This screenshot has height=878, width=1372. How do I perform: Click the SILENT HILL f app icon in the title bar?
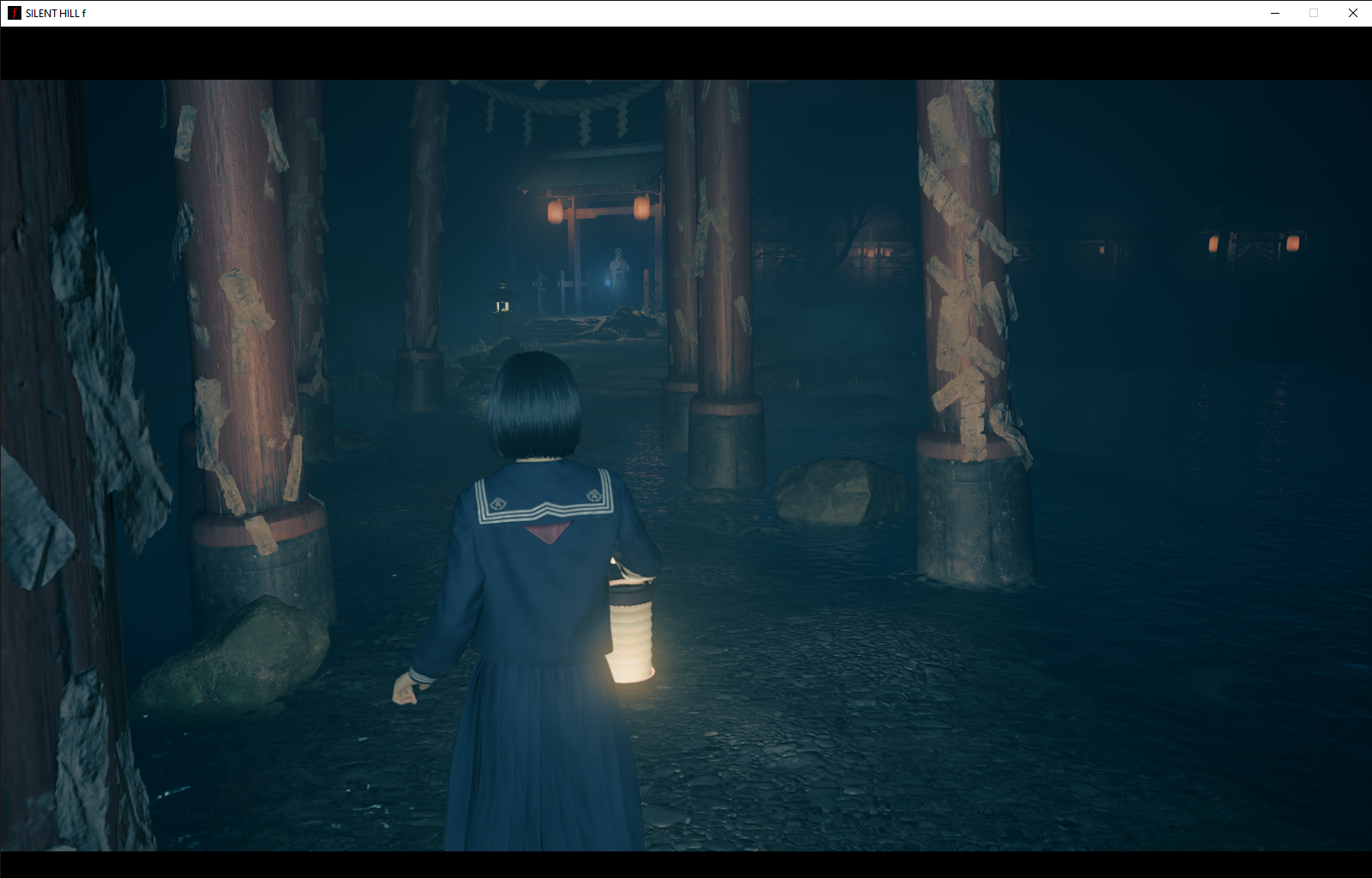click(x=14, y=13)
